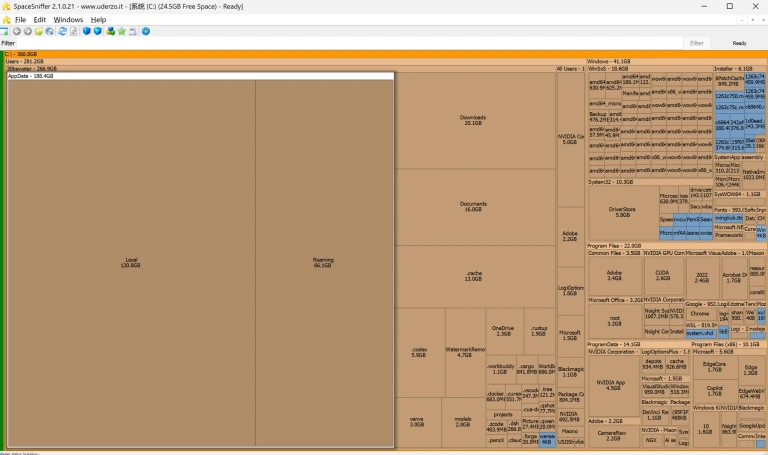Click the Windows - 41.1GB header
The image size is (768, 455).
click(676, 62)
